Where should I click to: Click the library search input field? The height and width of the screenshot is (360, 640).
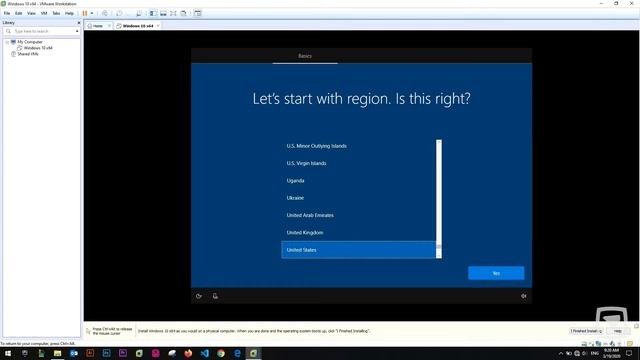pyautogui.click(x=43, y=31)
